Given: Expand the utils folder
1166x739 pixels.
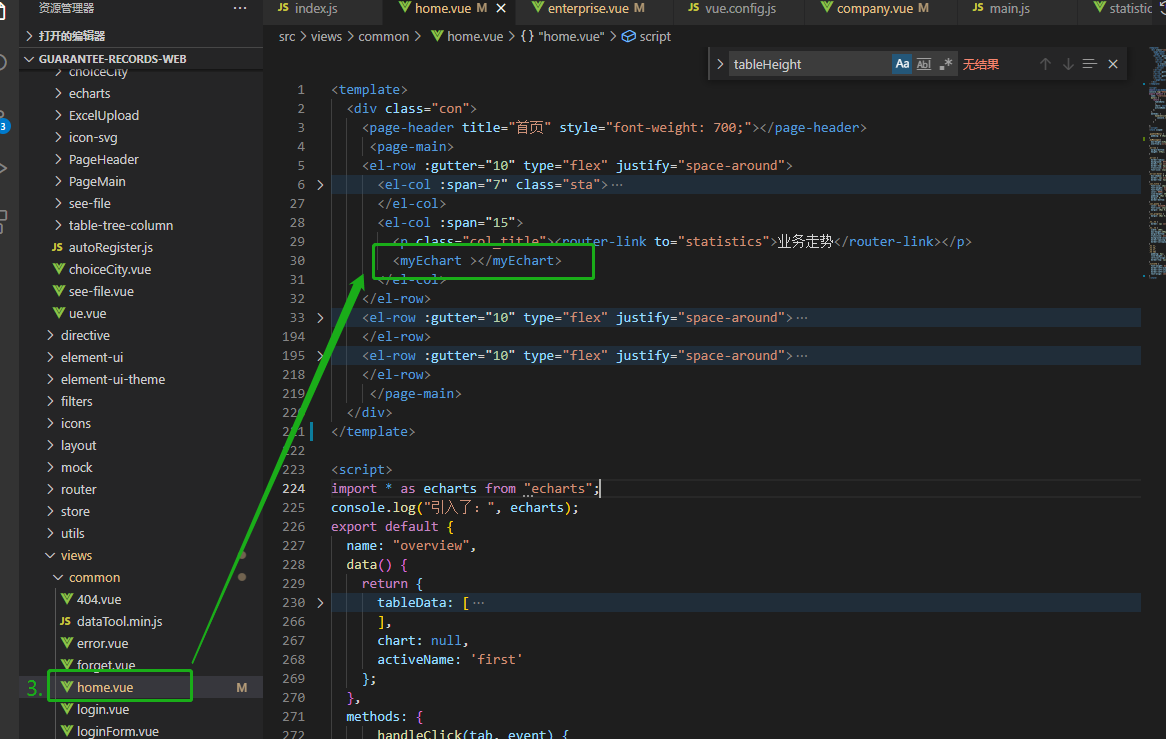Looking at the screenshot, I should [72, 533].
